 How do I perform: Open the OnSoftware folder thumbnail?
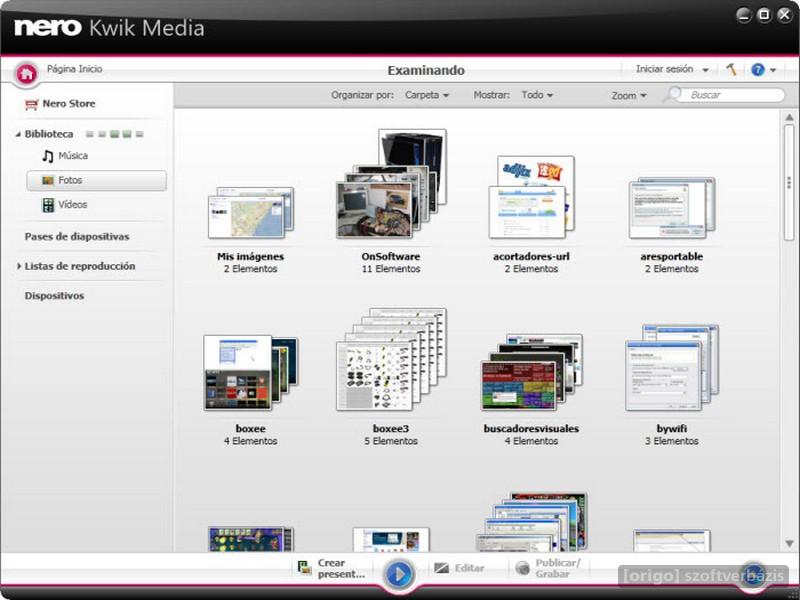(x=391, y=184)
